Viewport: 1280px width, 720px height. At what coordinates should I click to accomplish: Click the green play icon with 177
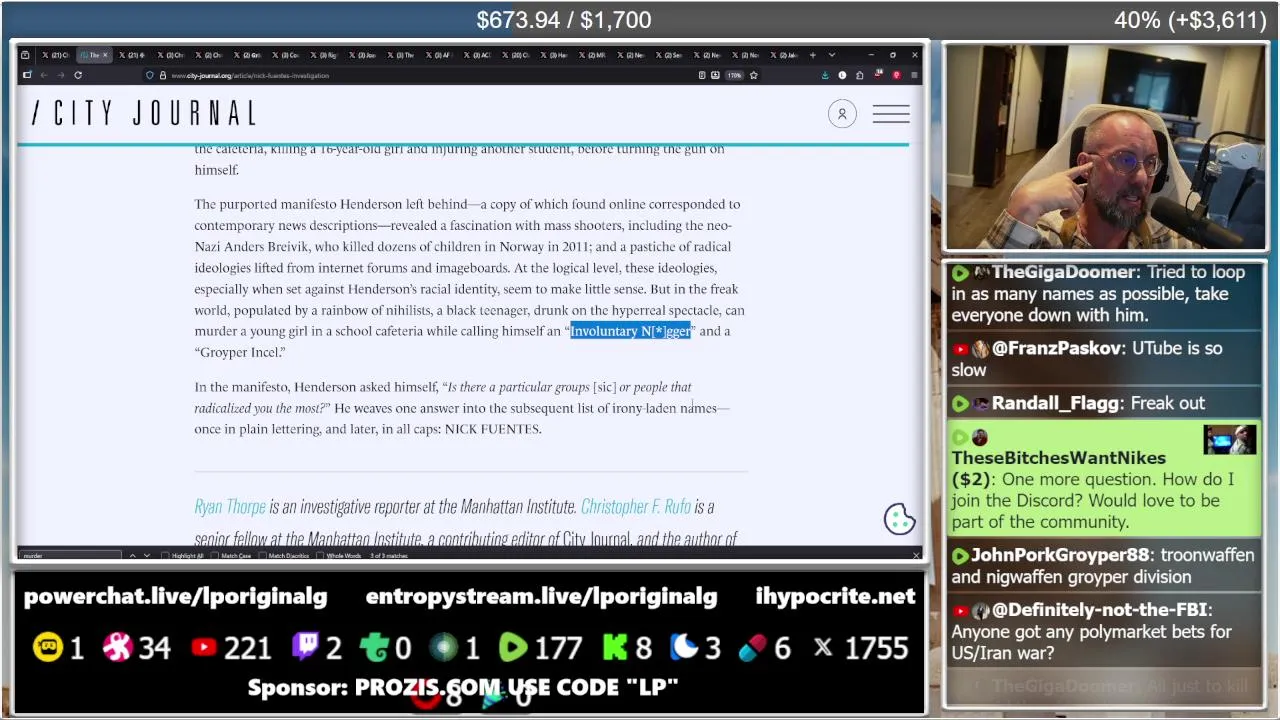click(512, 648)
